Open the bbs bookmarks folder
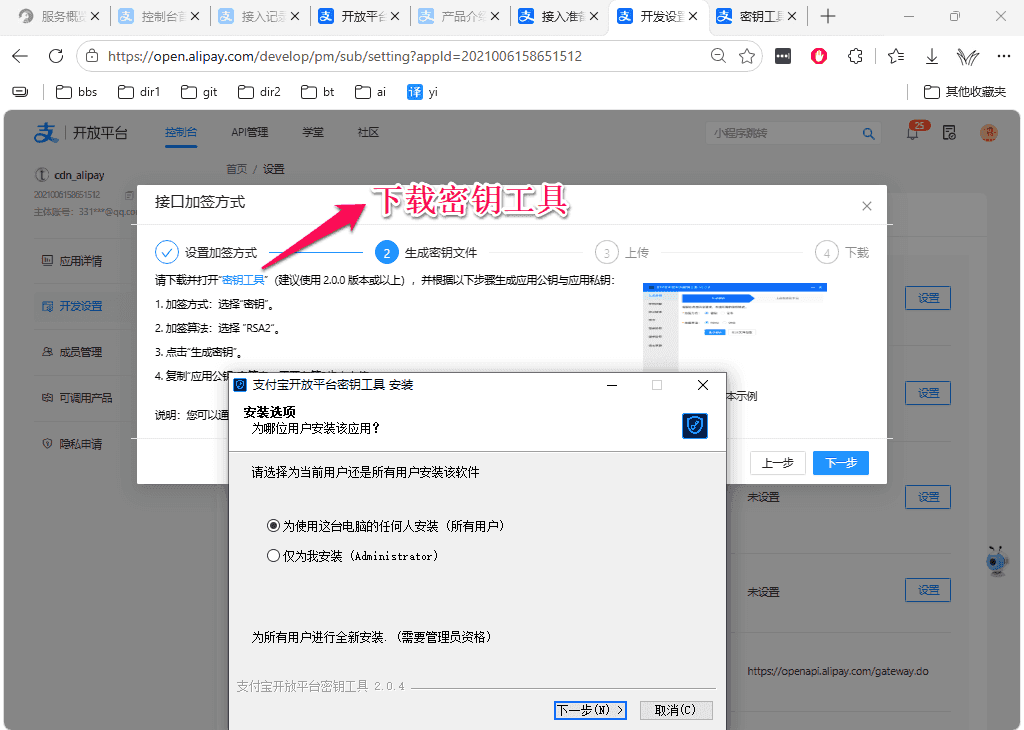The height and width of the screenshot is (730, 1024). pos(76,92)
